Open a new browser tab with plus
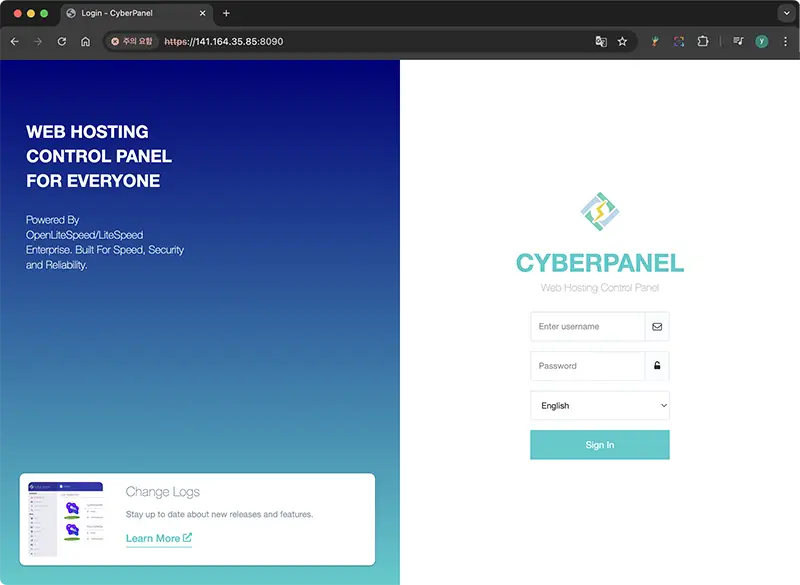Viewport: 800px width, 585px height. click(226, 13)
